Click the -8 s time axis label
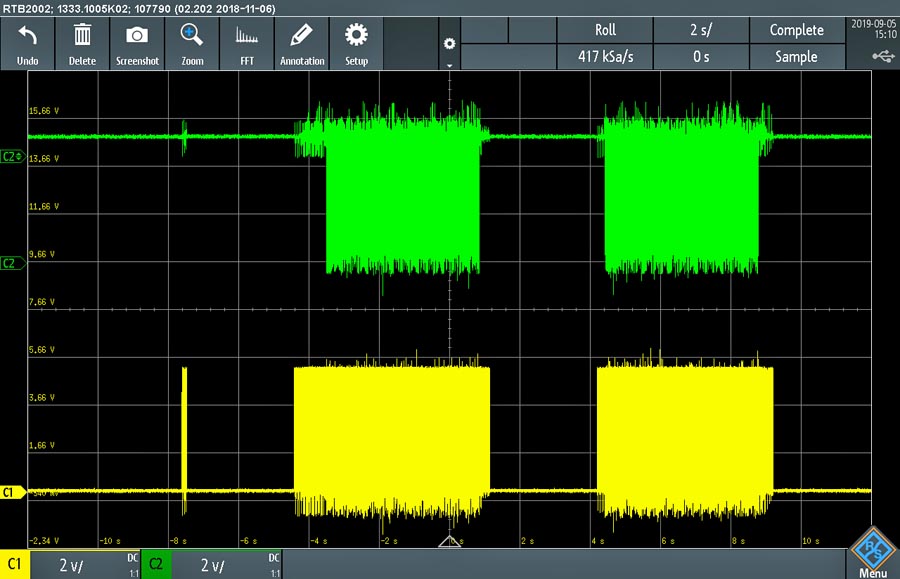 [179, 541]
